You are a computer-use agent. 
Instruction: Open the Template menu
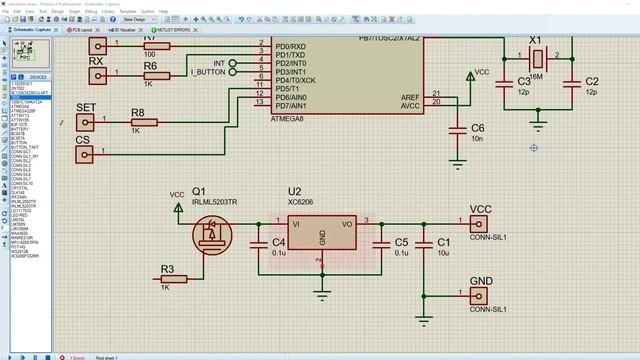pyautogui.click(x=128, y=11)
